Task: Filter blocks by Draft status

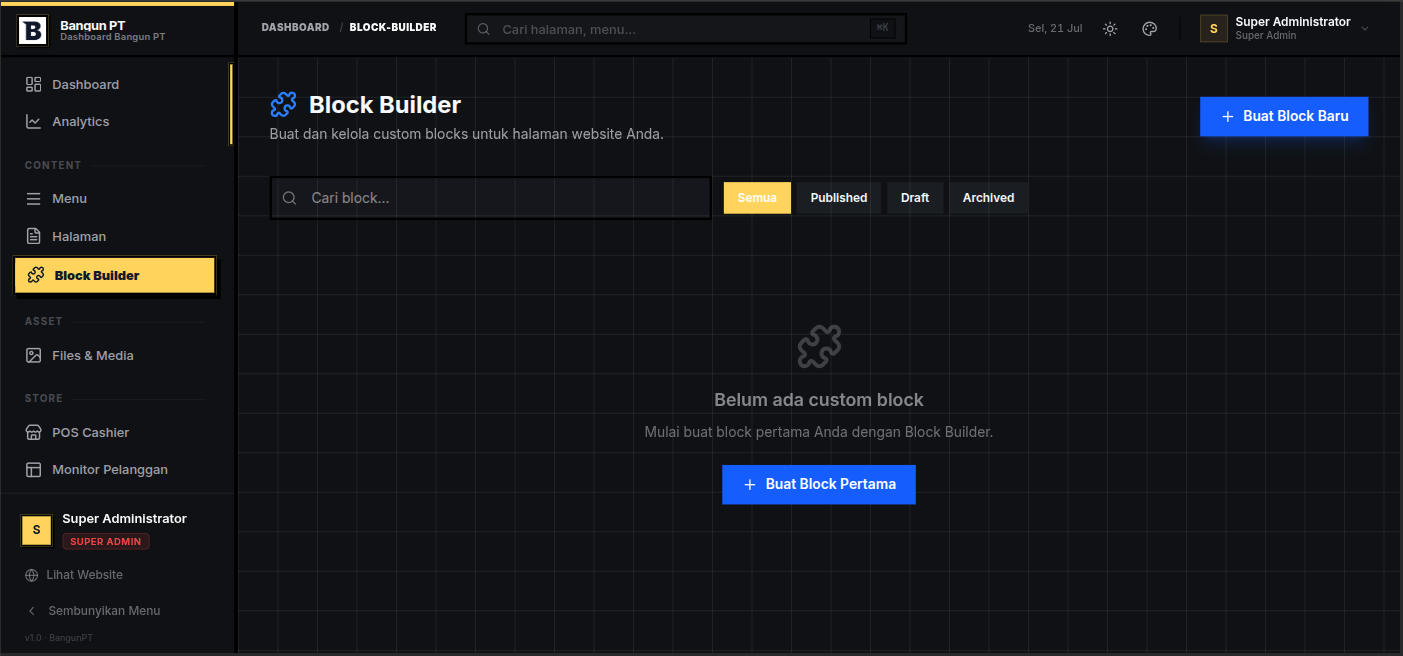Action: pos(915,198)
